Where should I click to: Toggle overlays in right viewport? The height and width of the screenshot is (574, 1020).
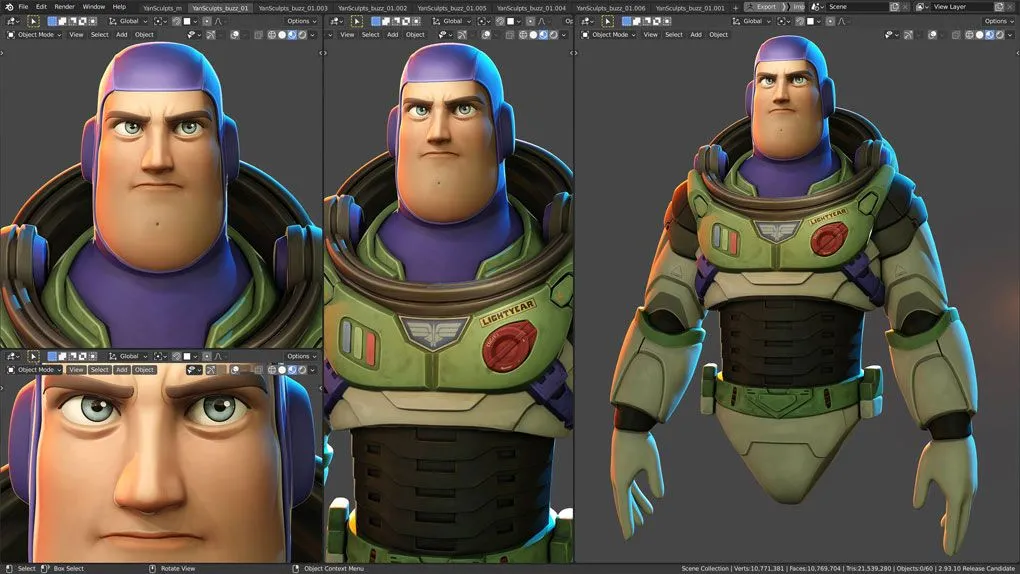[932, 34]
